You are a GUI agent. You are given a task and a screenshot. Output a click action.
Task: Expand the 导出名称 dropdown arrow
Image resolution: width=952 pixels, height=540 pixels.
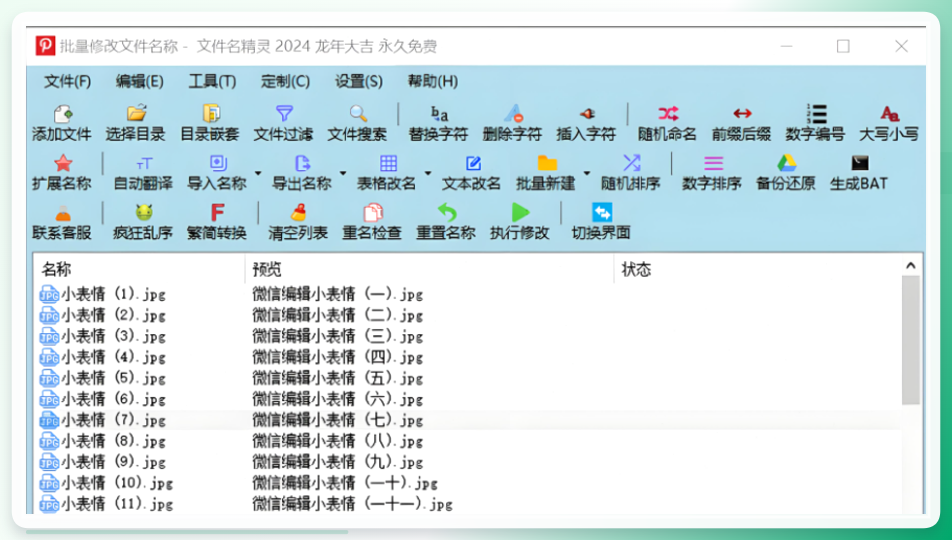[x=343, y=173]
